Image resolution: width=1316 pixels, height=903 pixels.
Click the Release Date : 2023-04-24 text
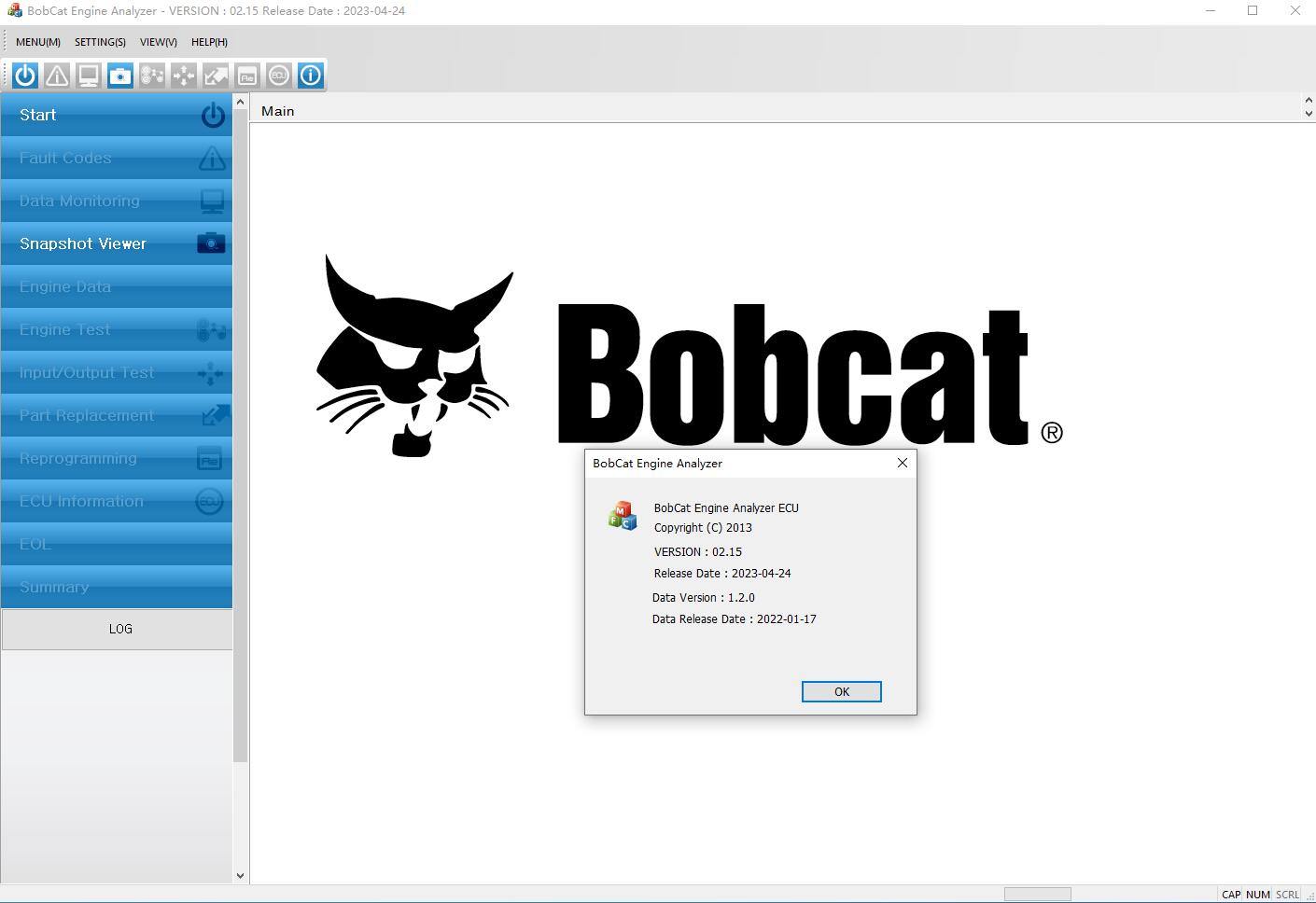click(x=722, y=573)
